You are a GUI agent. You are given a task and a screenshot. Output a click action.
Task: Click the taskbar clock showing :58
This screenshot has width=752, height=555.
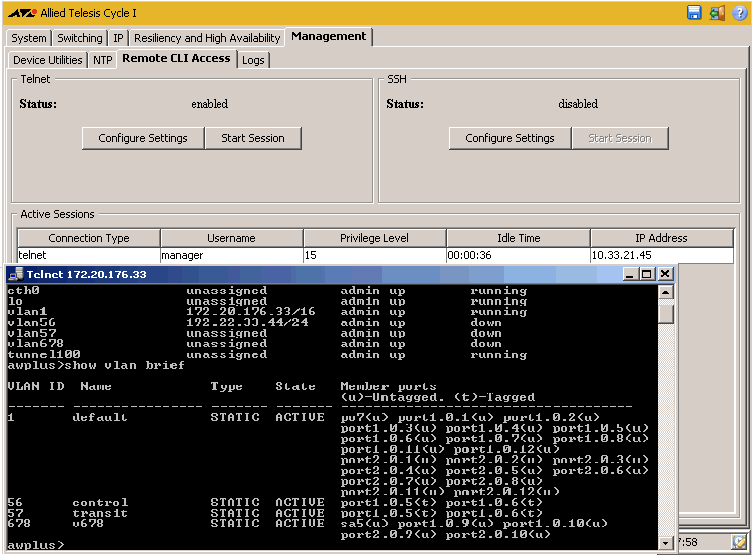[x=688, y=542]
